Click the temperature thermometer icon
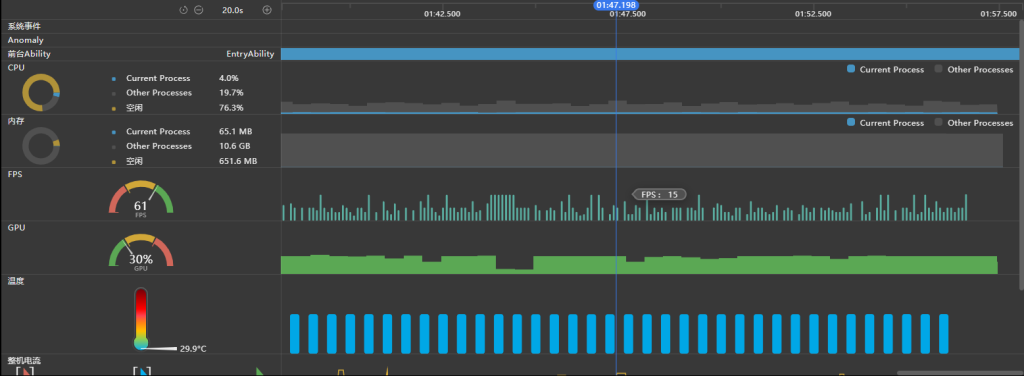This screenshot has width=1024, height=376. coord(141,318)
